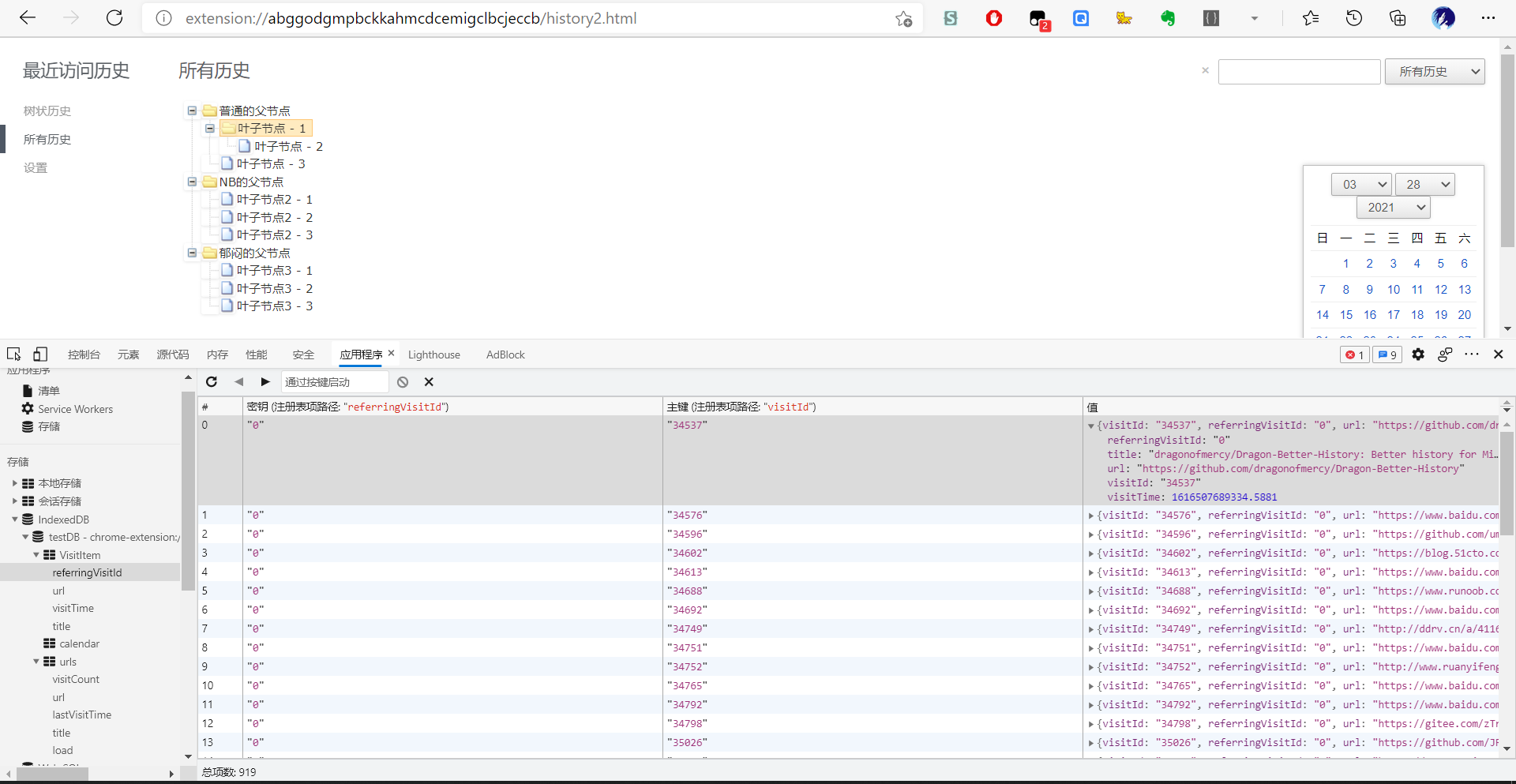Select day 17 in the calendar
Screen dimensions: 1516x784
point(1394,315)
